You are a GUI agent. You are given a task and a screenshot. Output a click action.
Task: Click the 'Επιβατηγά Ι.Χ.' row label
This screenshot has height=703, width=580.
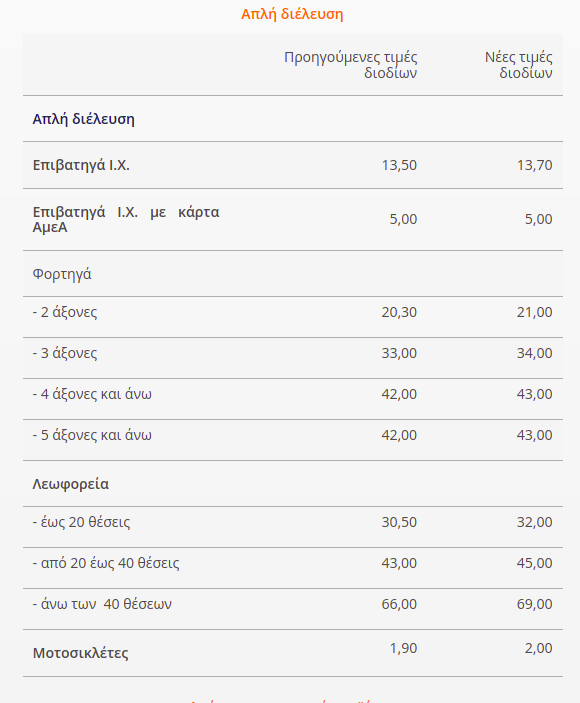81,165
